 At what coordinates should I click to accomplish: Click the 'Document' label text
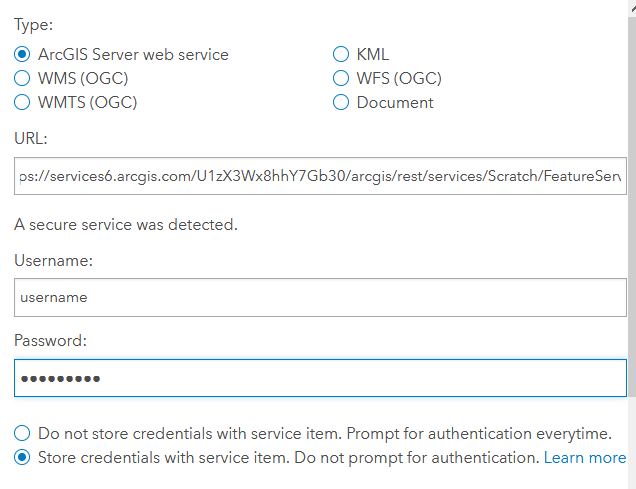coord(395,102)
